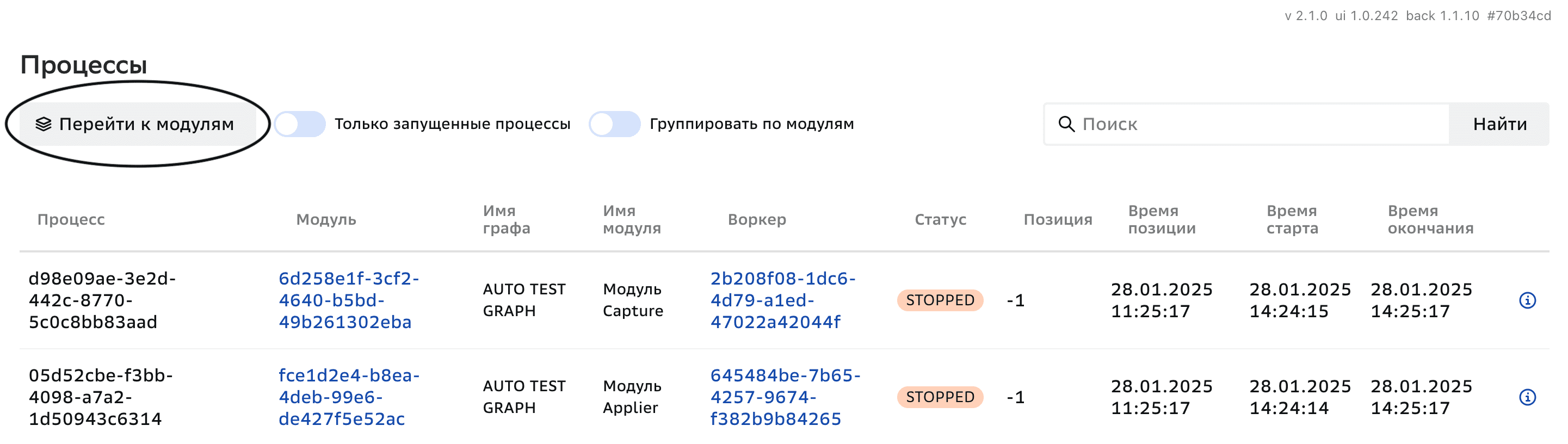Click the «Процесс» column header
The image size is (1568, 444).
click(x=71, y=219)
